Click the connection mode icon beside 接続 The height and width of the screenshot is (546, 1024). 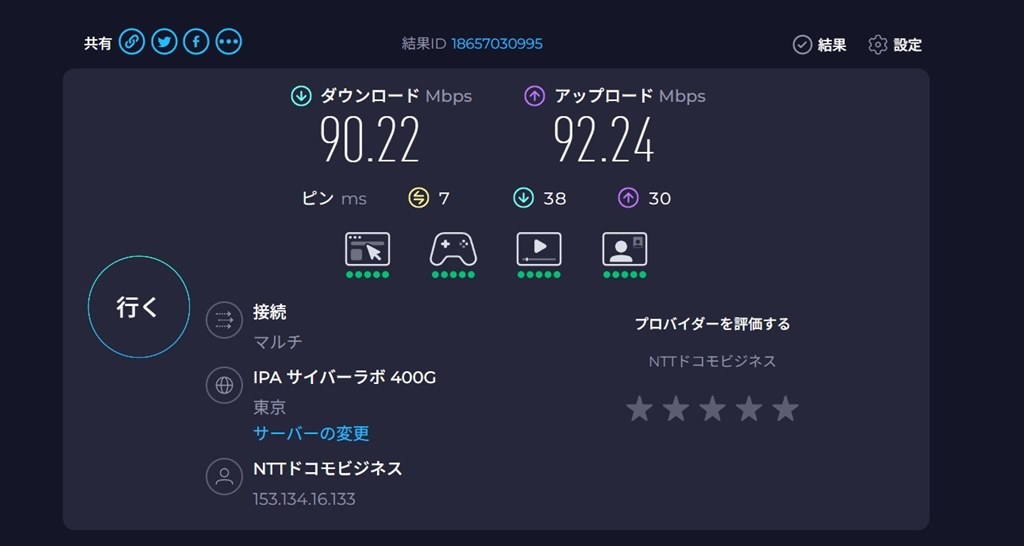pyautogui.click(x=224, y=320)
